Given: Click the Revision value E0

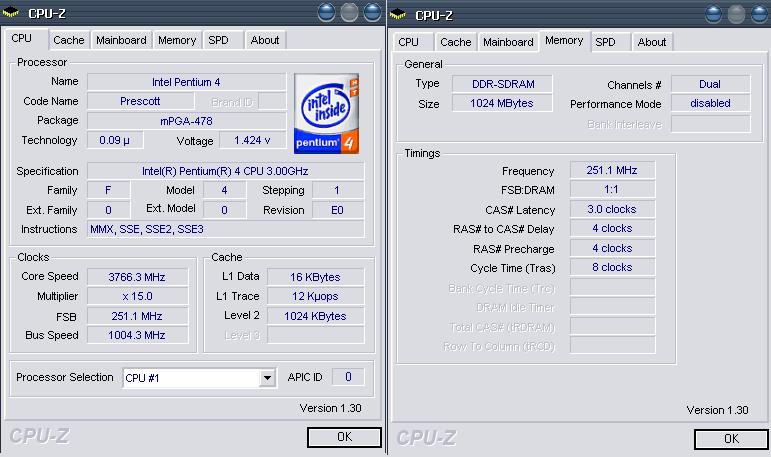Looking at the screenshot, I should [x=338, y=211].
